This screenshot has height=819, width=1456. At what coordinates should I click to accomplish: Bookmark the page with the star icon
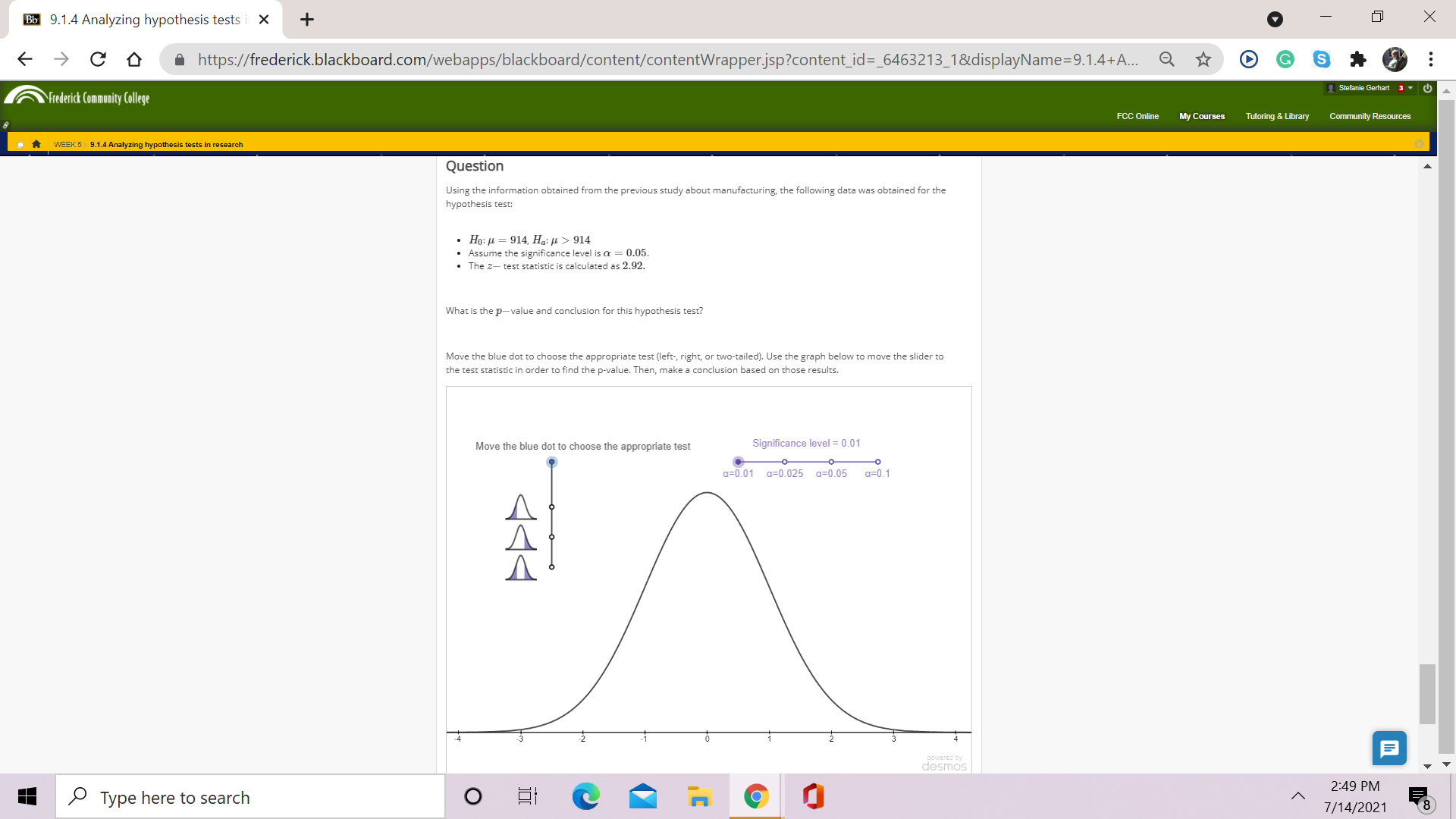click(x=1203, y=59)
